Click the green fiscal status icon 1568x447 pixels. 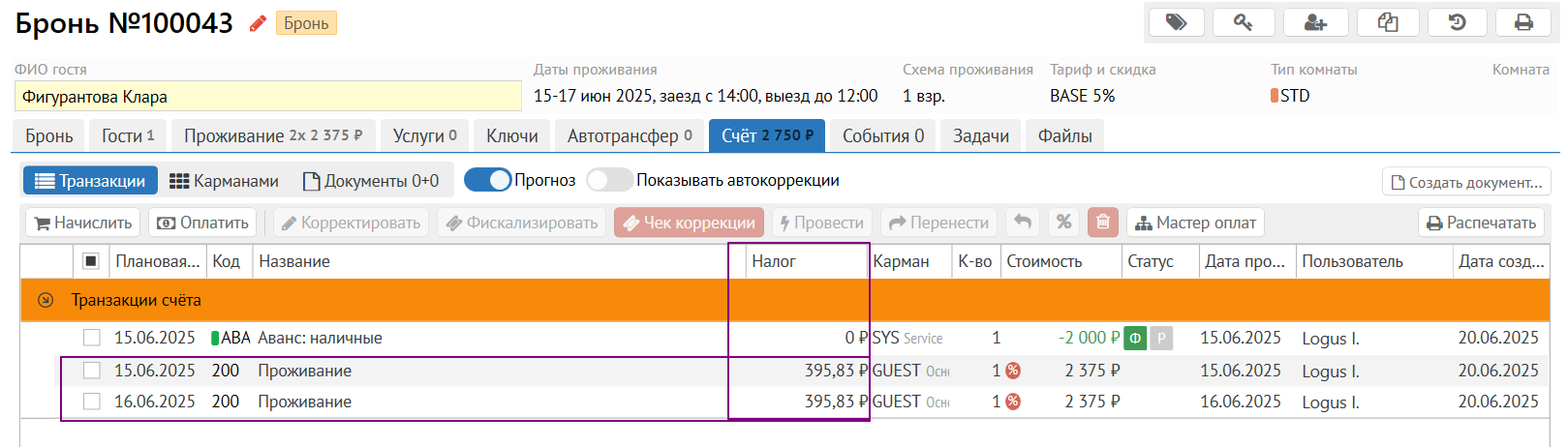pos(1135,338)
